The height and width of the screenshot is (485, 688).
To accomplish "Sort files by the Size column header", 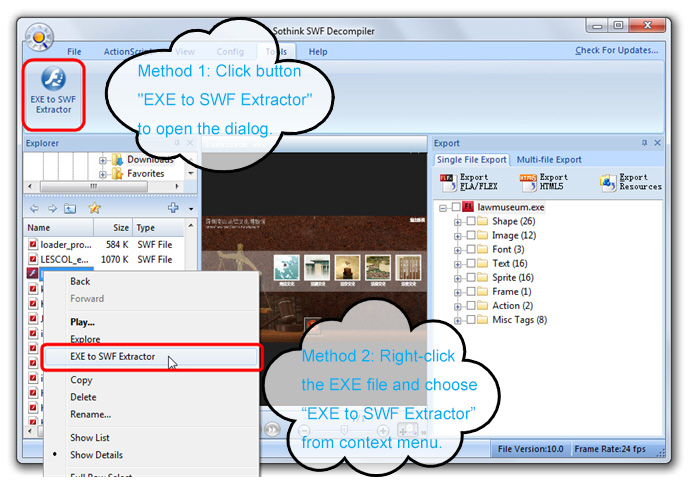I will tap(113, 228).
